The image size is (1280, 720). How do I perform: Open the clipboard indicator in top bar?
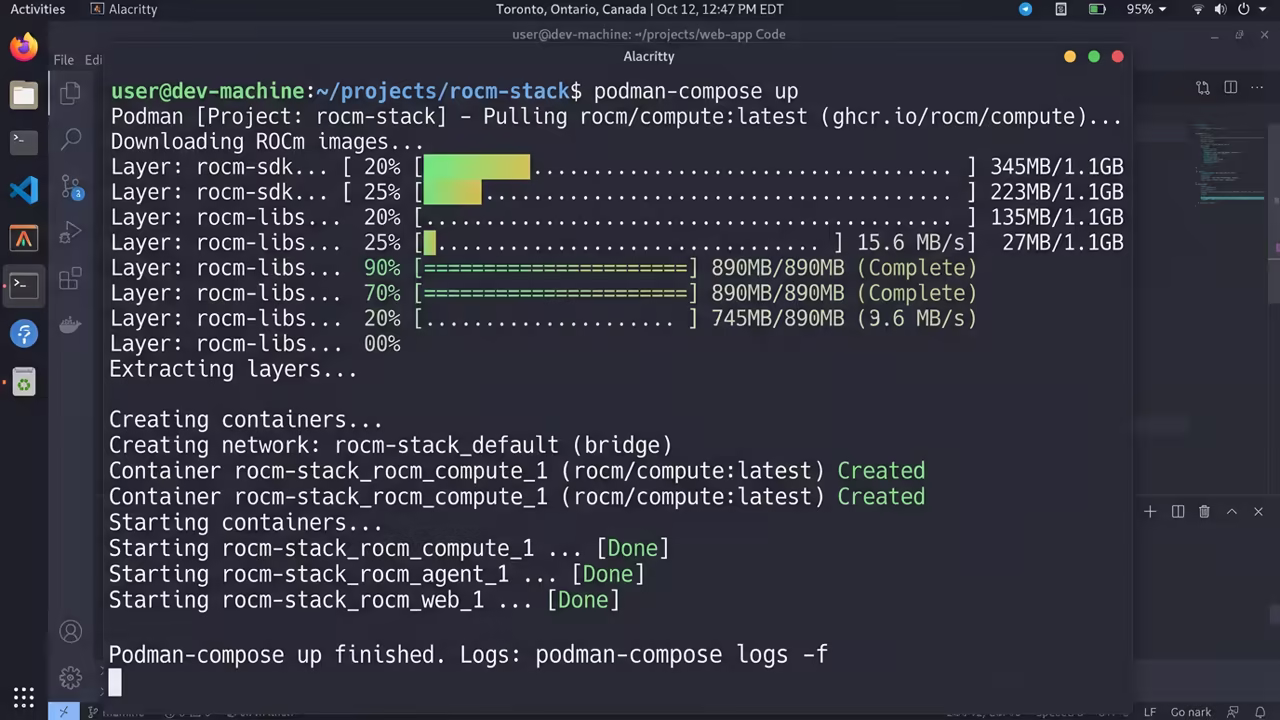pos(1061,9)
